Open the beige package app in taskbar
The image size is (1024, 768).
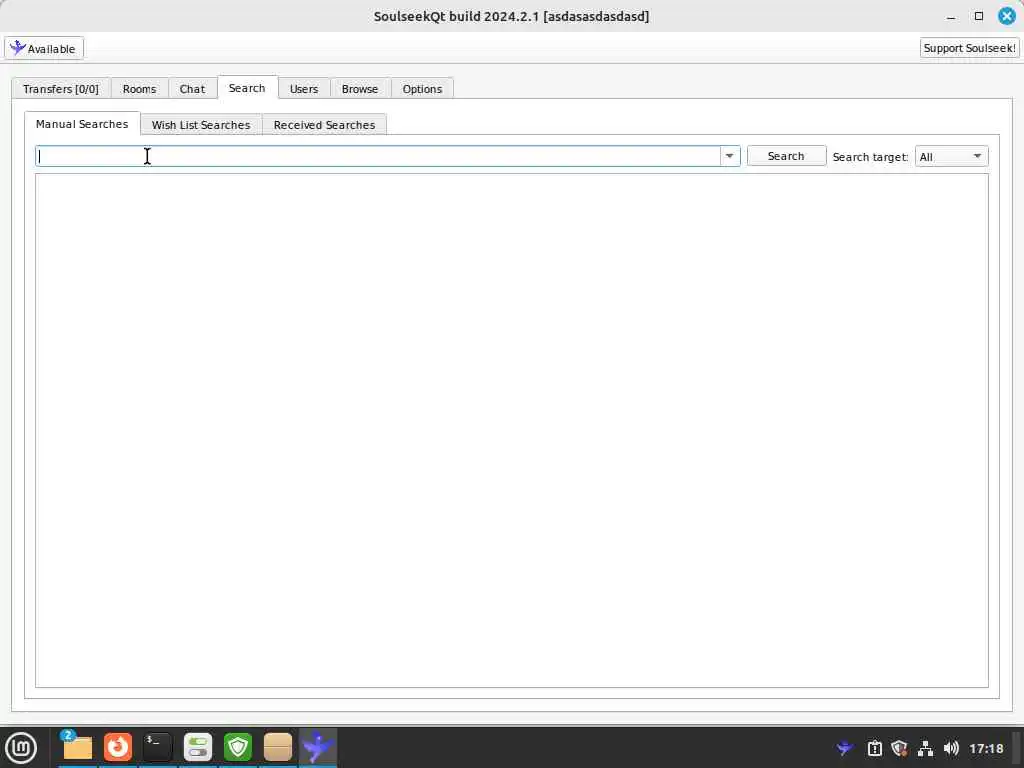[x=278, y=748]
